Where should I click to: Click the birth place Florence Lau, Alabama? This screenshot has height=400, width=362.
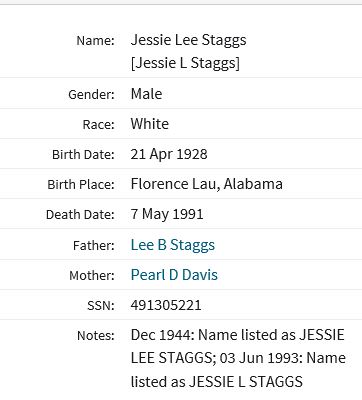coord(207,184)
